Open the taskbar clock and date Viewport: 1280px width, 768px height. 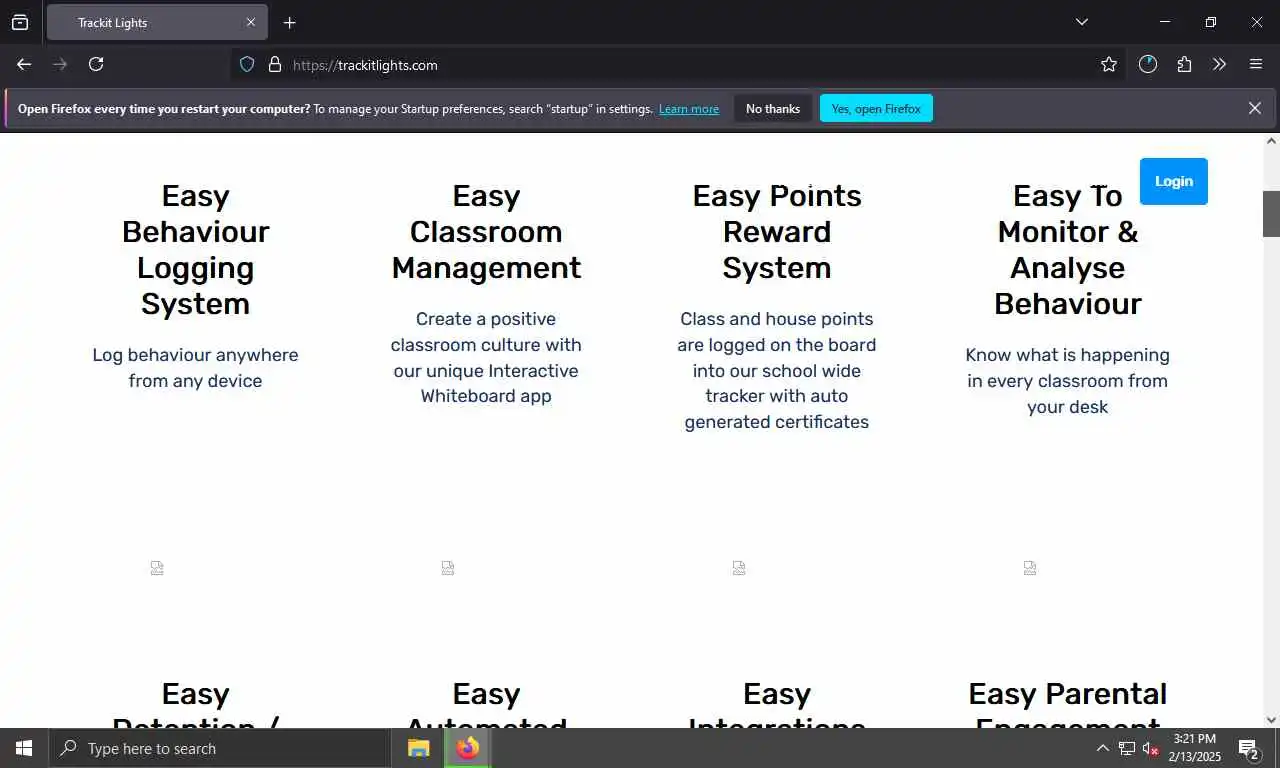click(1195, 748)
